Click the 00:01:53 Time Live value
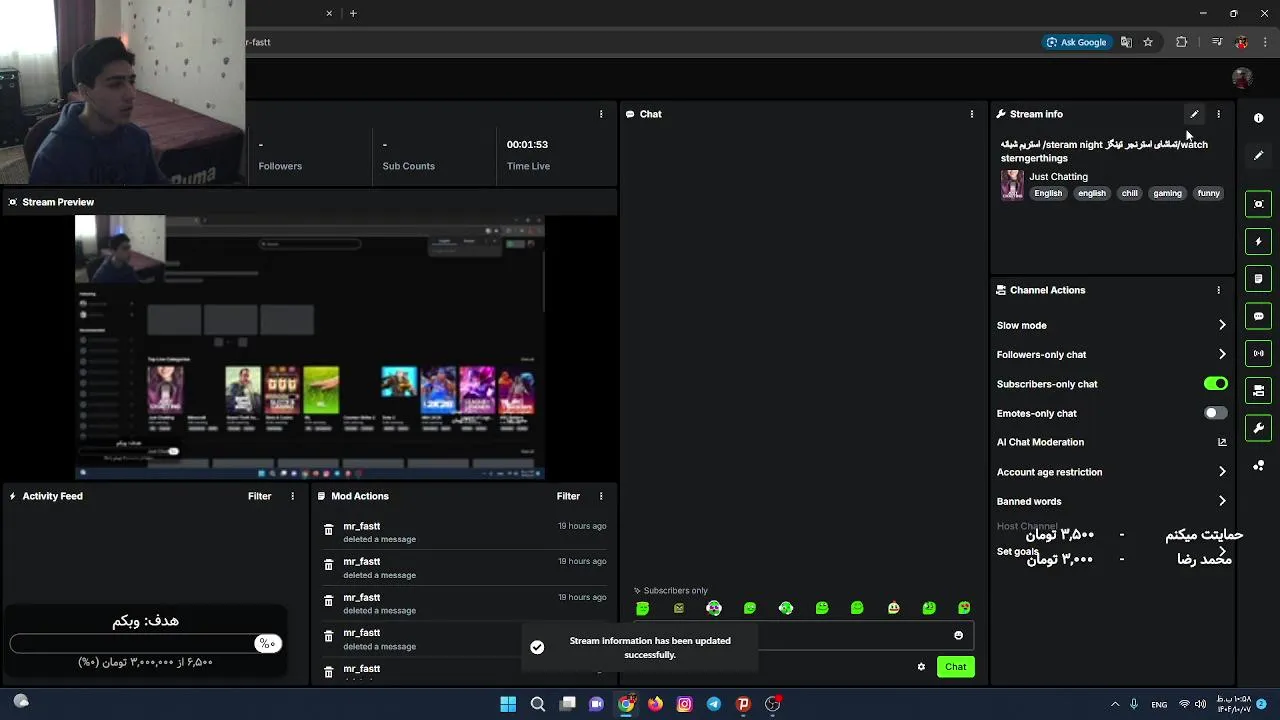 click(x=527, y=144)
